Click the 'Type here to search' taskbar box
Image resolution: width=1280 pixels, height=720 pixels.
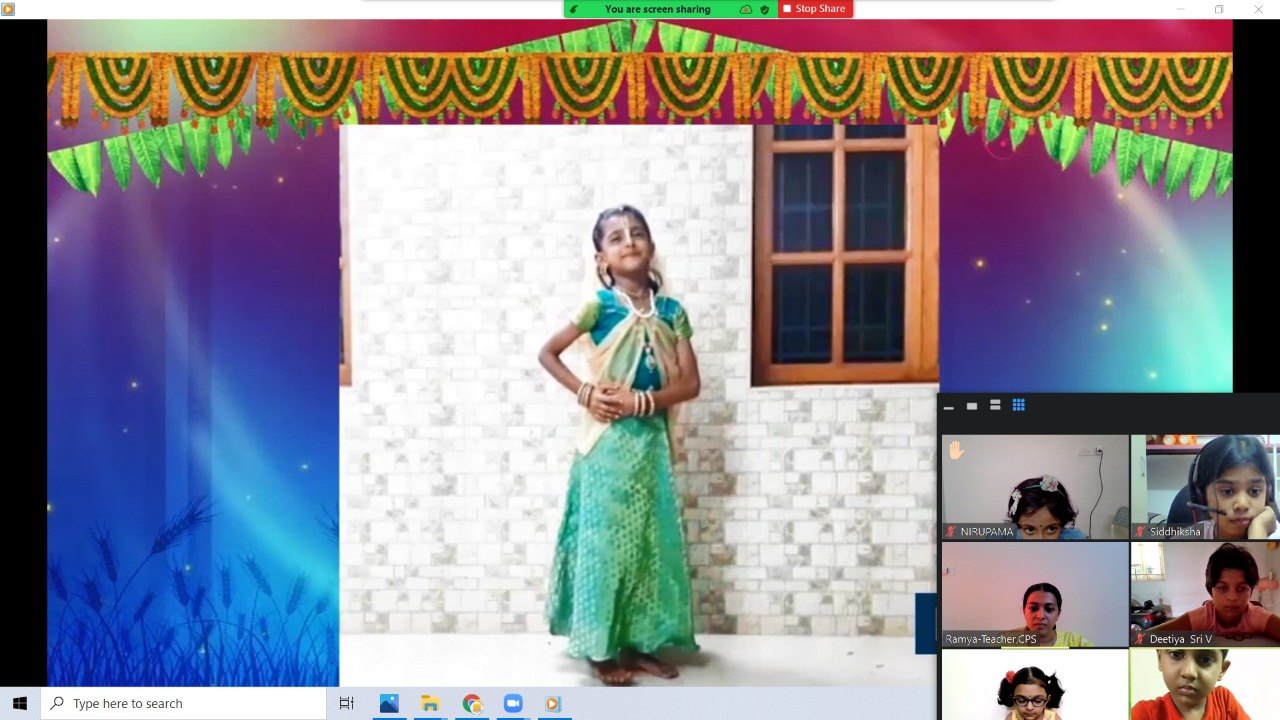pyautogui.click(x=184, y=704)
